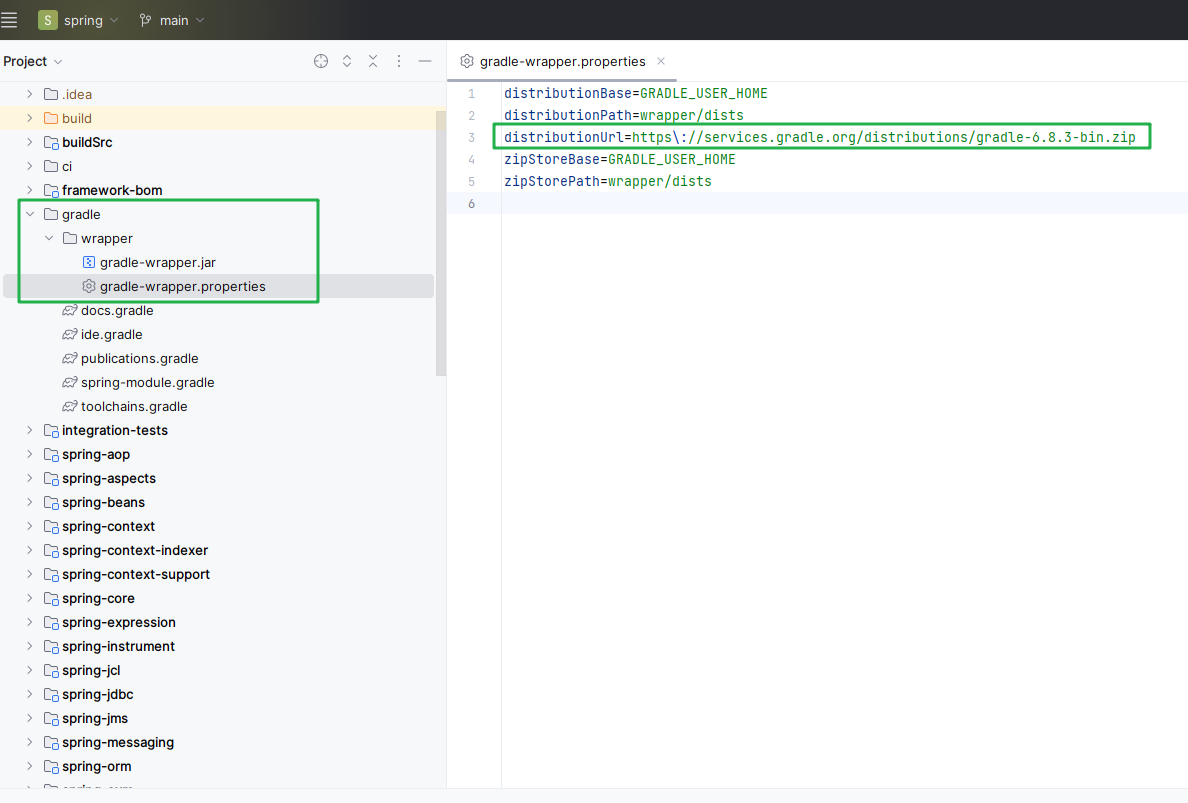Select the ci folder row
Viewport: 1188px width, 803px height.
coord(218,166)
